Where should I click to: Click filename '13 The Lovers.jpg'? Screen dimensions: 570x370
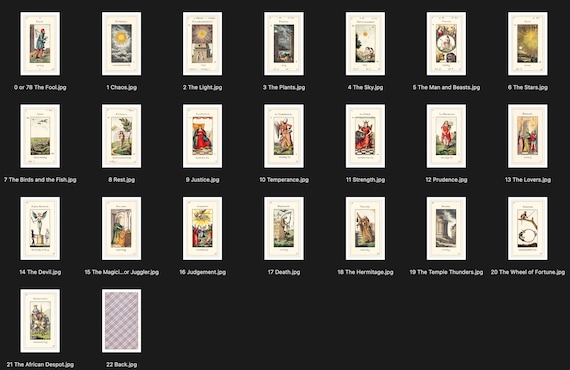(528, 180)
